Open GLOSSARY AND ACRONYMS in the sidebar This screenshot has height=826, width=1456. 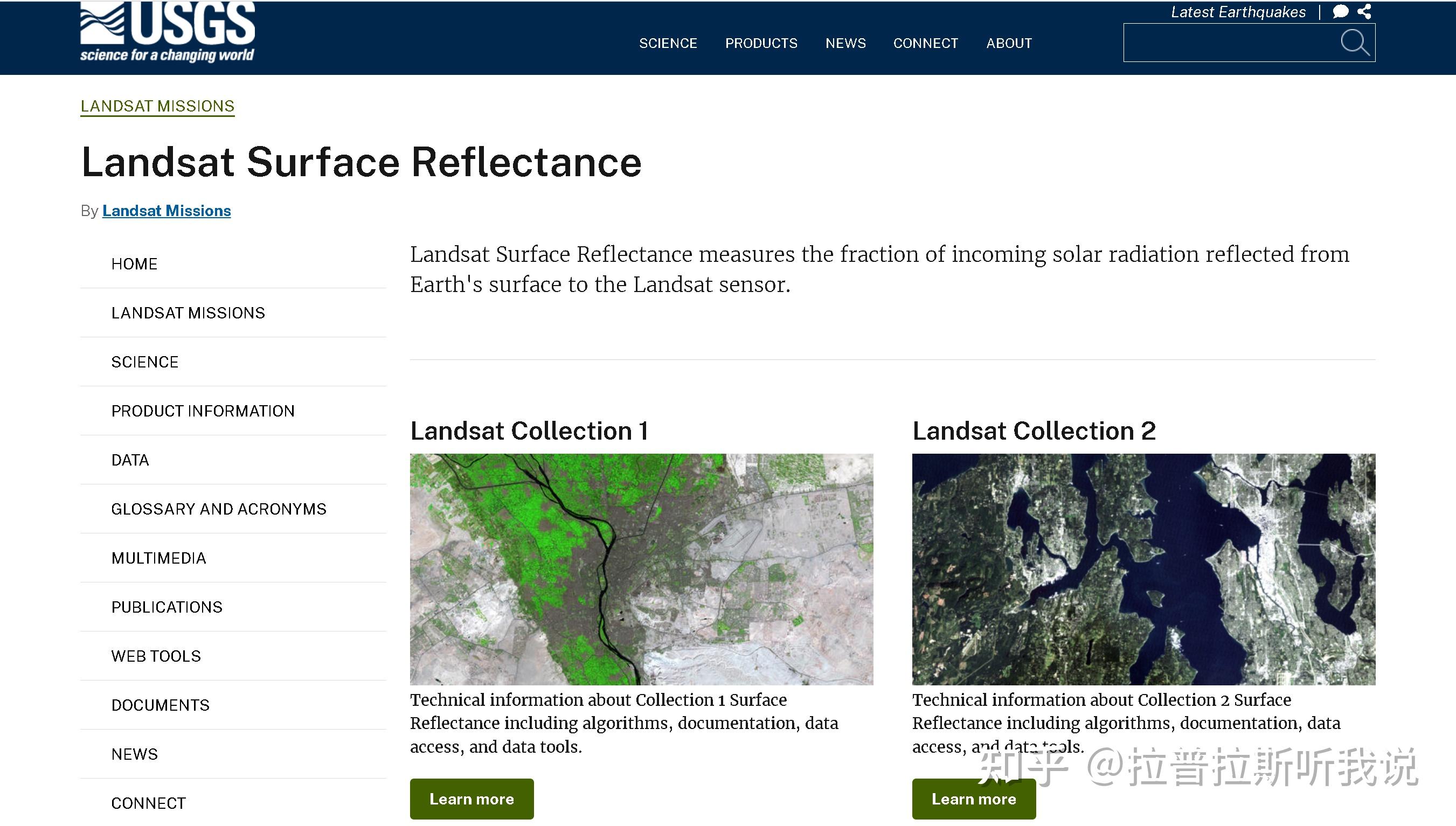(x=219, y=509)
